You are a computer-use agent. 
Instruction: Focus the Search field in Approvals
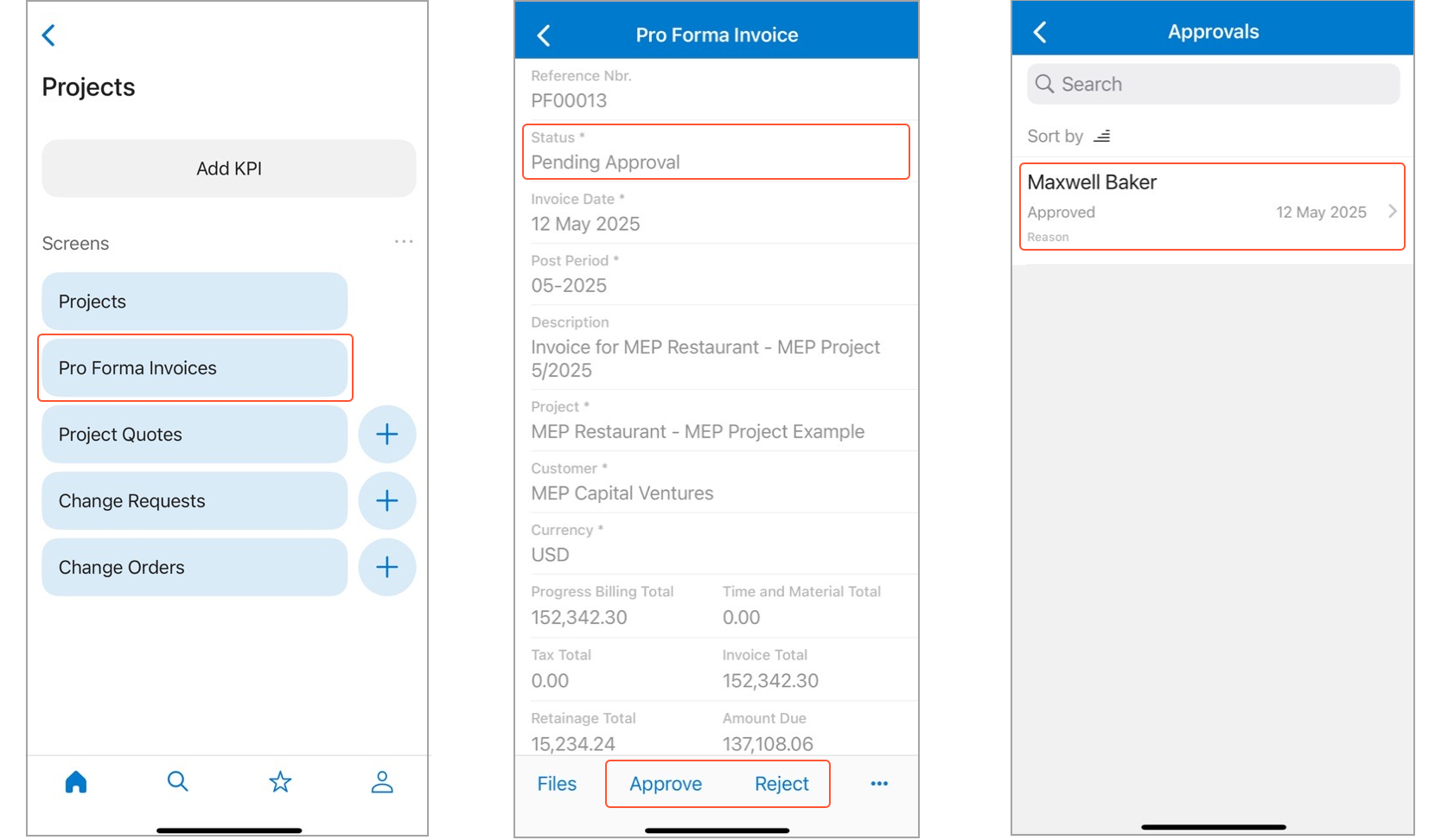pyautogui.click(x=1213, y=85)
